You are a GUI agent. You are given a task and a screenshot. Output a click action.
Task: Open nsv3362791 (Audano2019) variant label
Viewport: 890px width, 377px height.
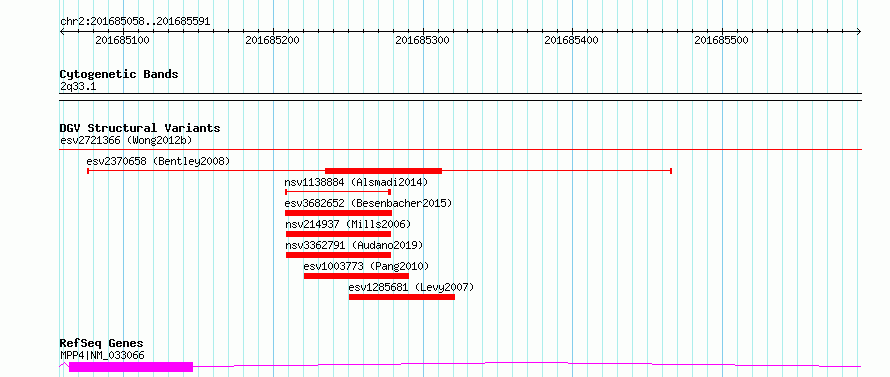354,245
